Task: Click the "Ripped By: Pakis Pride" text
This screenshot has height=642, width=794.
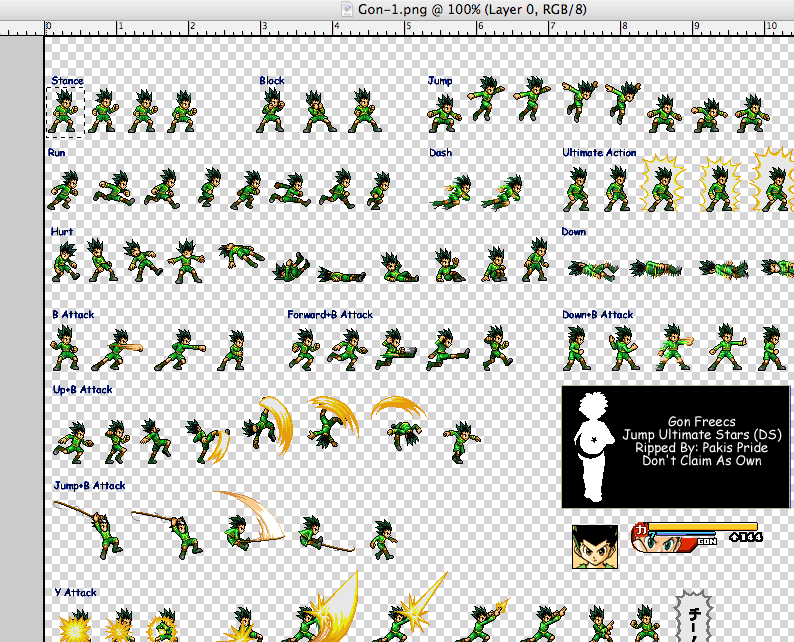Action: pos(701,448)
